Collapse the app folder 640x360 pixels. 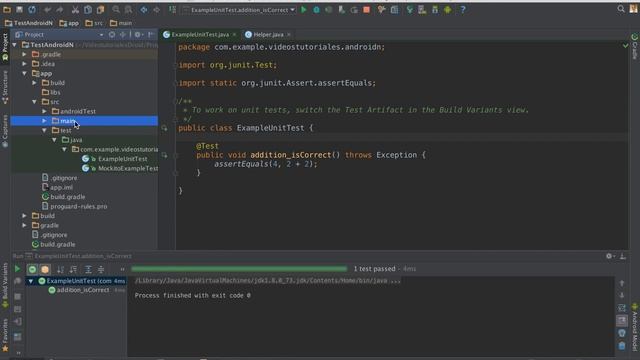[24, 73]
